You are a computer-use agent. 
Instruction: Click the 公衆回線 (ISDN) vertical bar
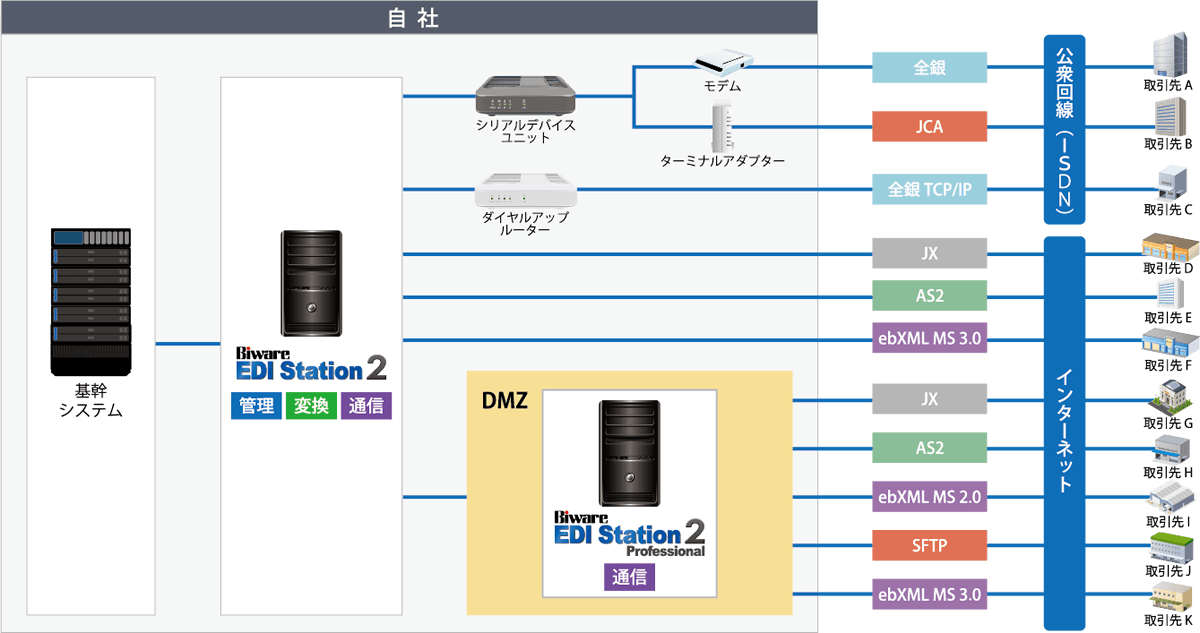[x=1064, y=128]
